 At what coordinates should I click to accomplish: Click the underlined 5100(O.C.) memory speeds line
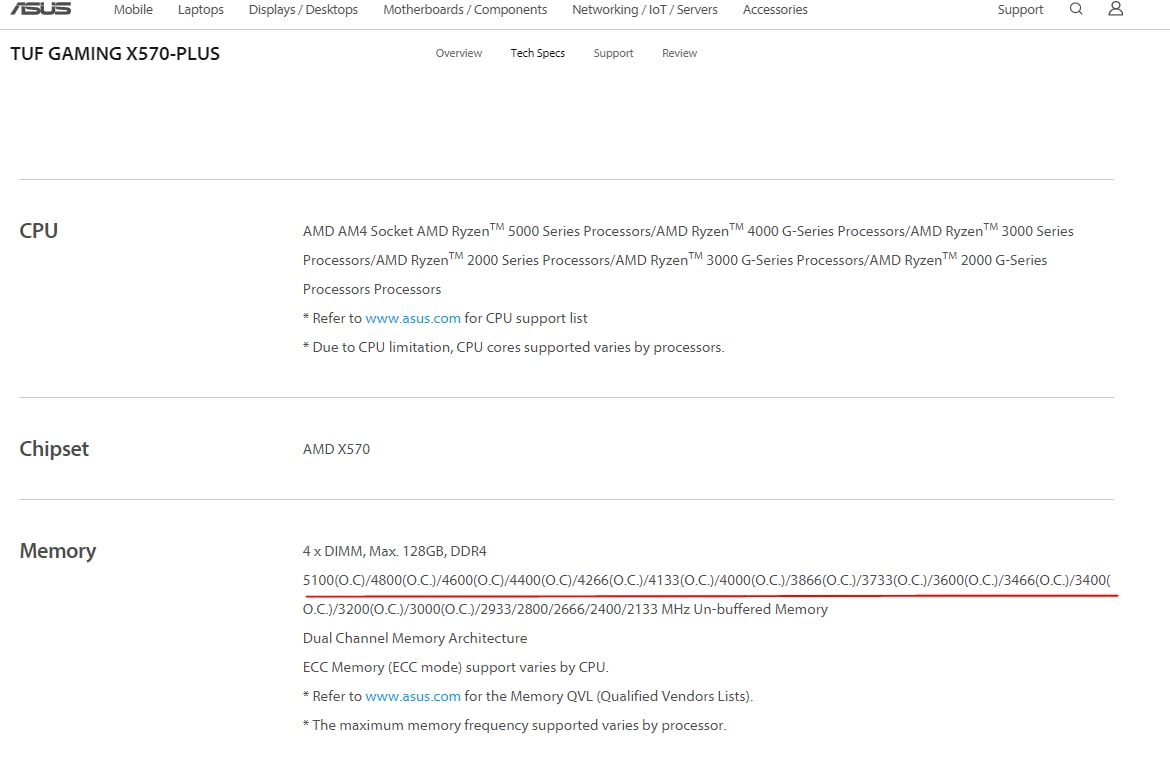click(706, 580)
